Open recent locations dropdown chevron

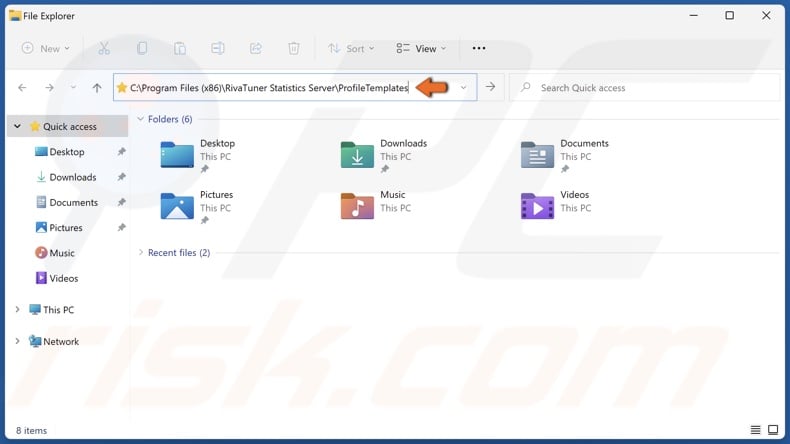point(73,88)
